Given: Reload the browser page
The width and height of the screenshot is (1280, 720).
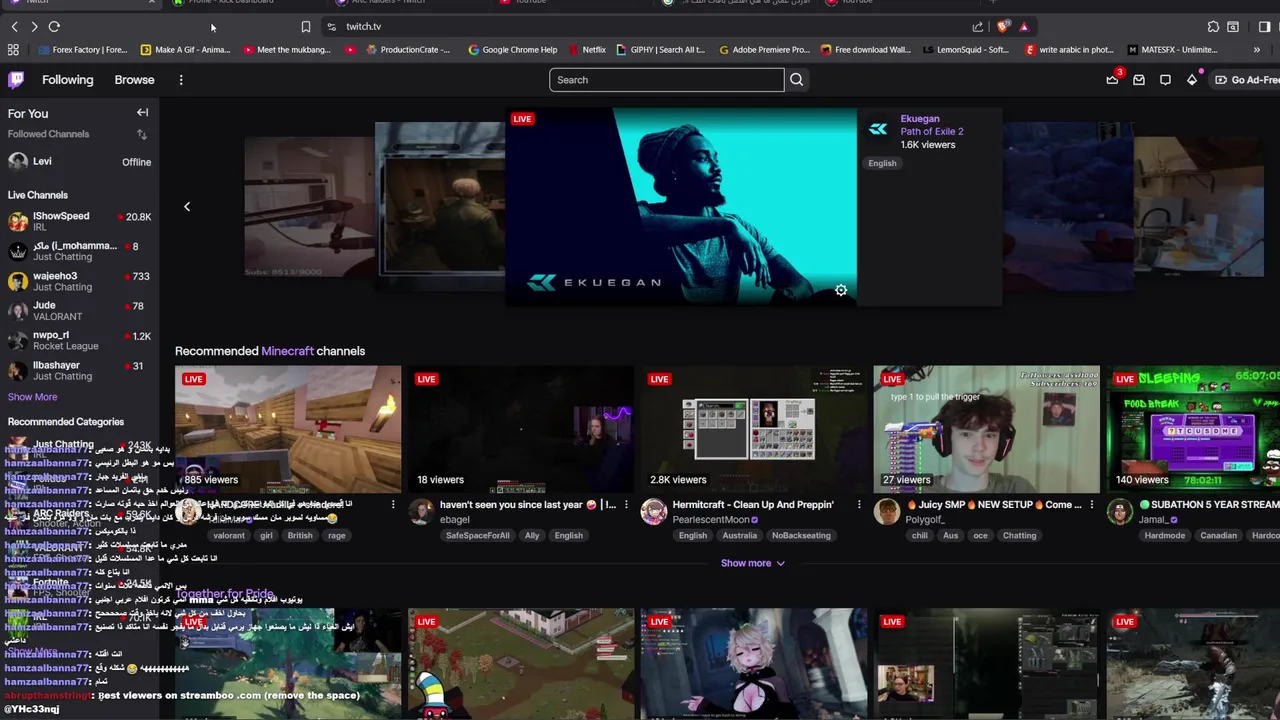Looking at the screenshot, I should coord(54,27).
